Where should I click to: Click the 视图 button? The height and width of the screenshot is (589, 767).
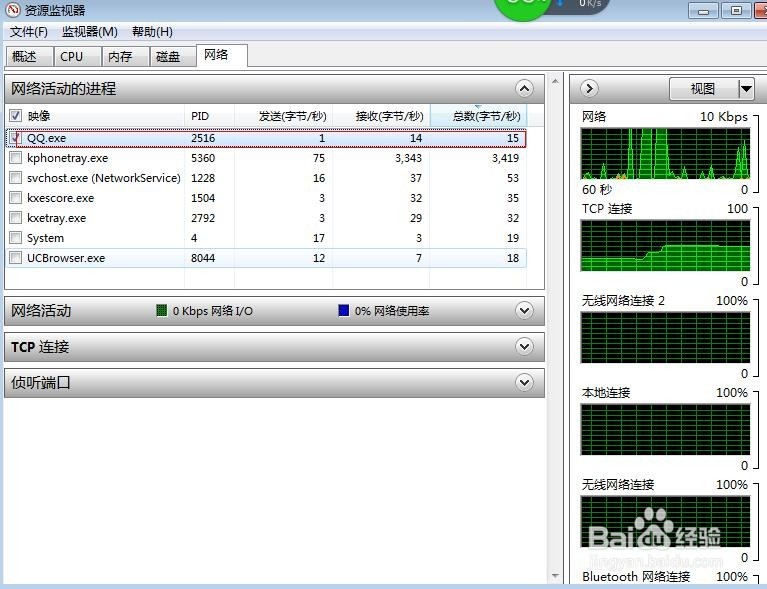[x=703, y=89]
